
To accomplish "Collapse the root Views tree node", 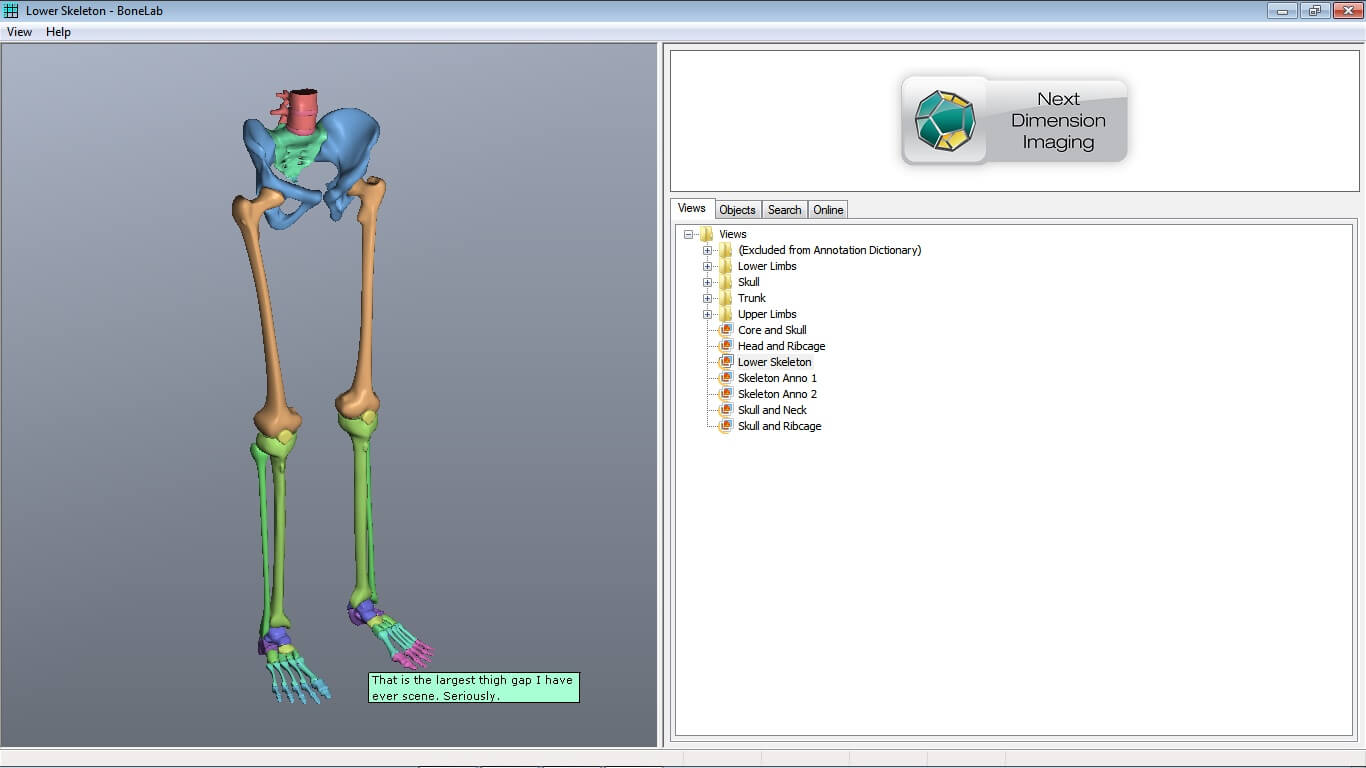I will (x=688, y=234).
